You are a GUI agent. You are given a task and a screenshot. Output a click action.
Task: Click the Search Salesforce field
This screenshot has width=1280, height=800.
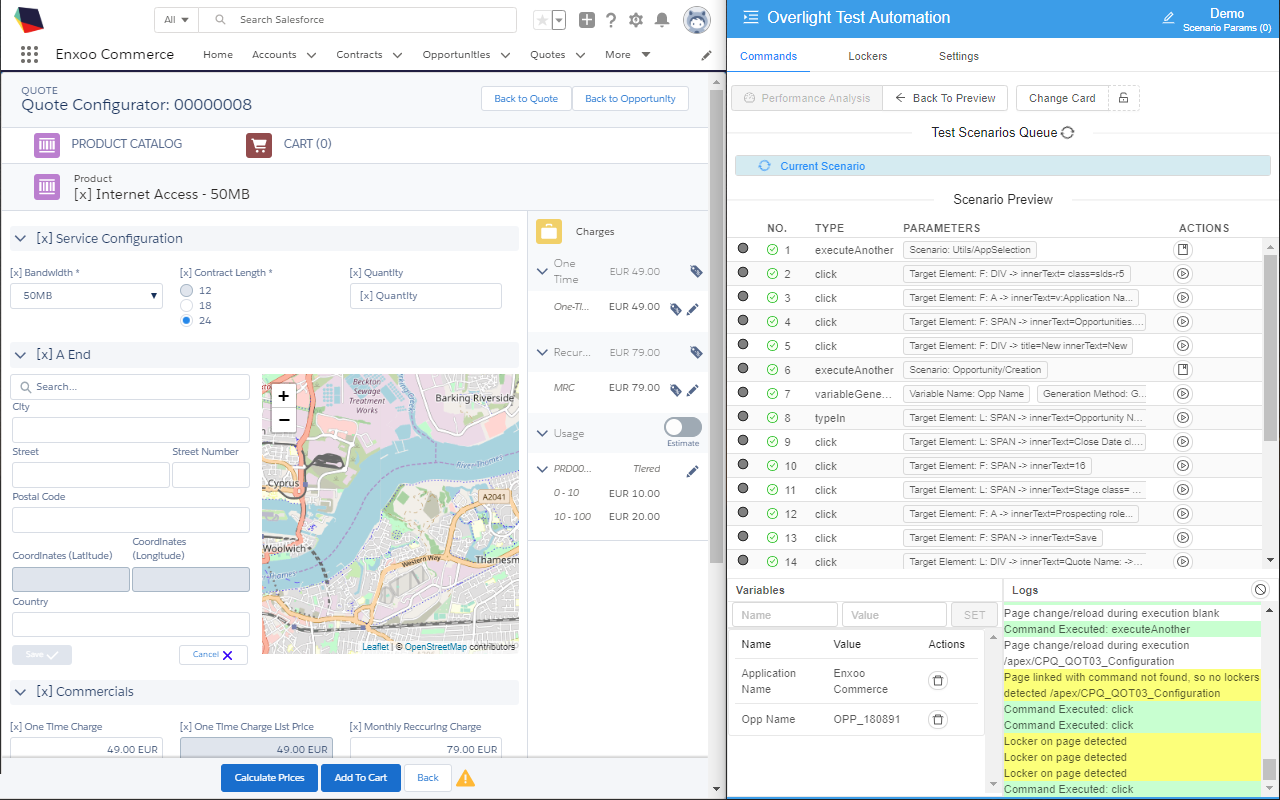[358, 20]
